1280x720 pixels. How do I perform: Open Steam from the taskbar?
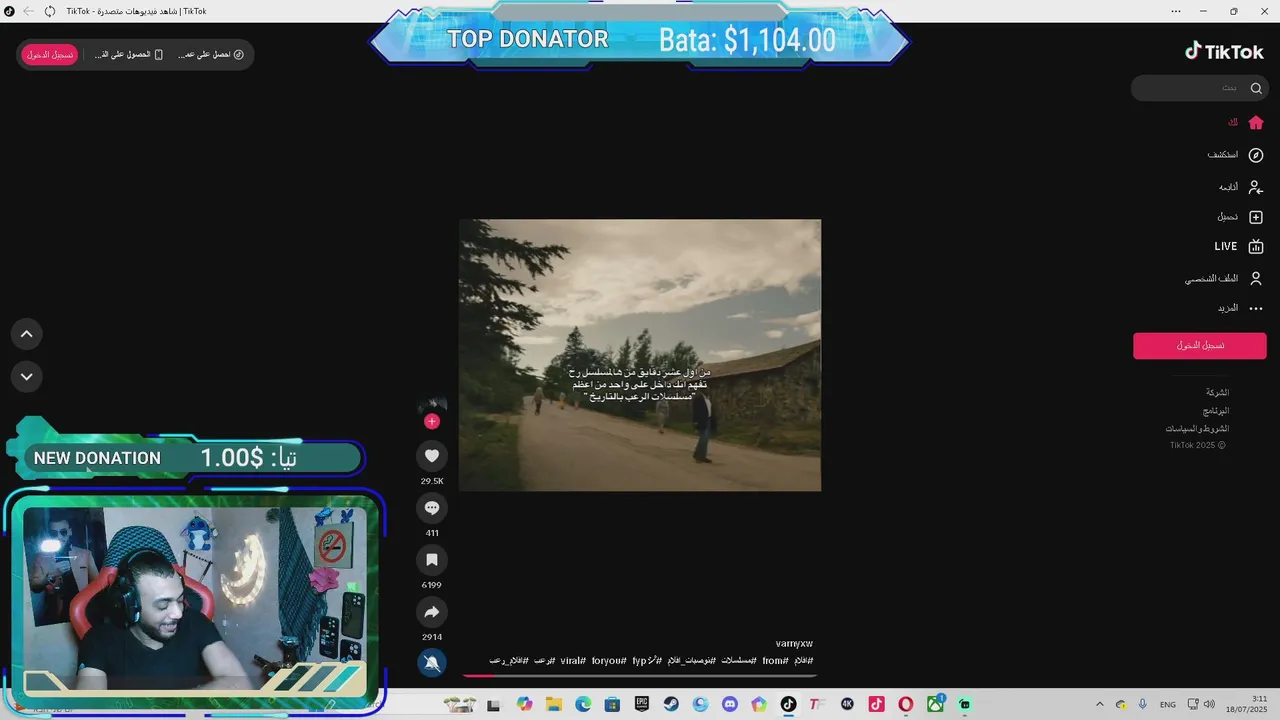click(671, 705)
